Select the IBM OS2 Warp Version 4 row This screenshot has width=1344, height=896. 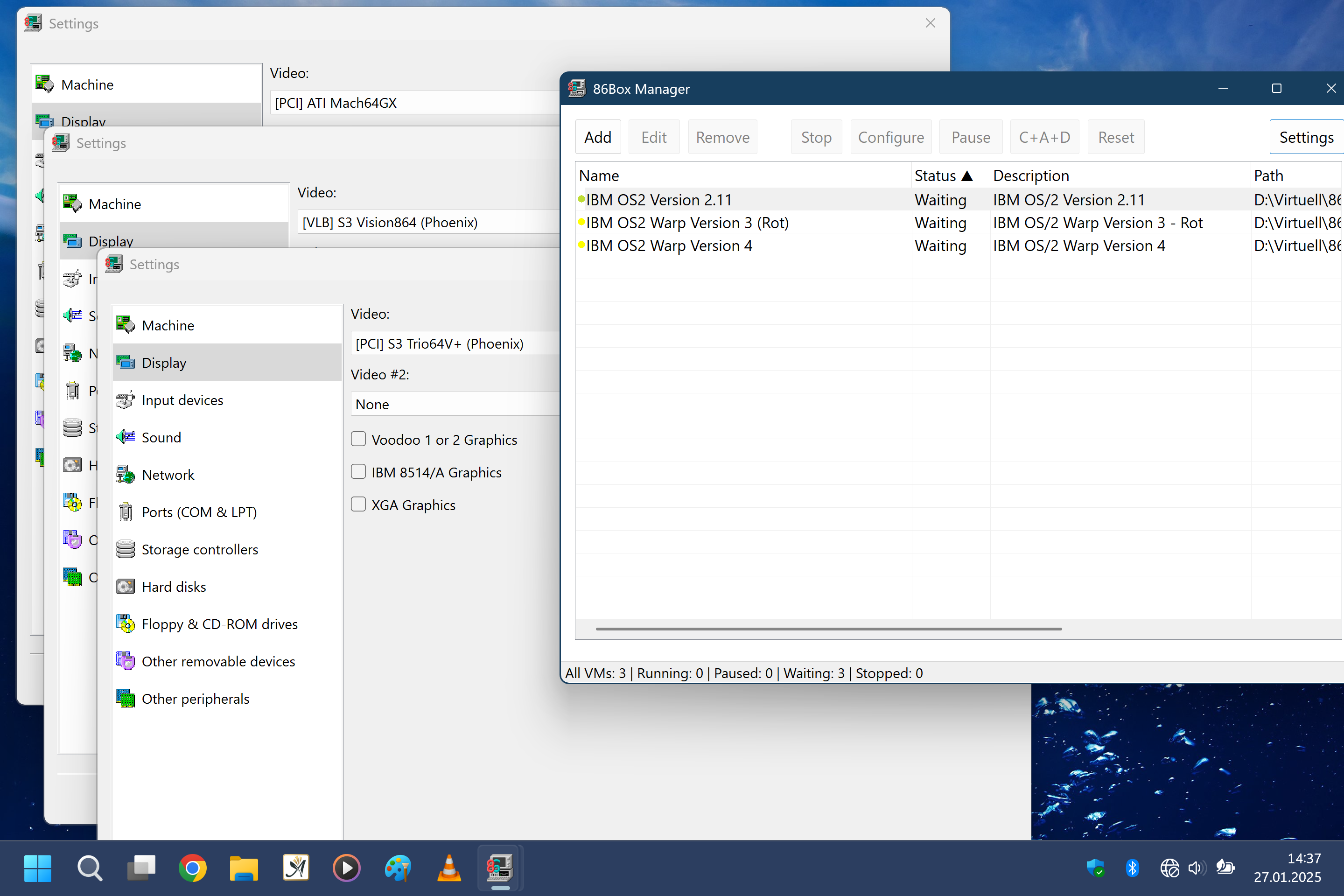(x=959, y=245)
